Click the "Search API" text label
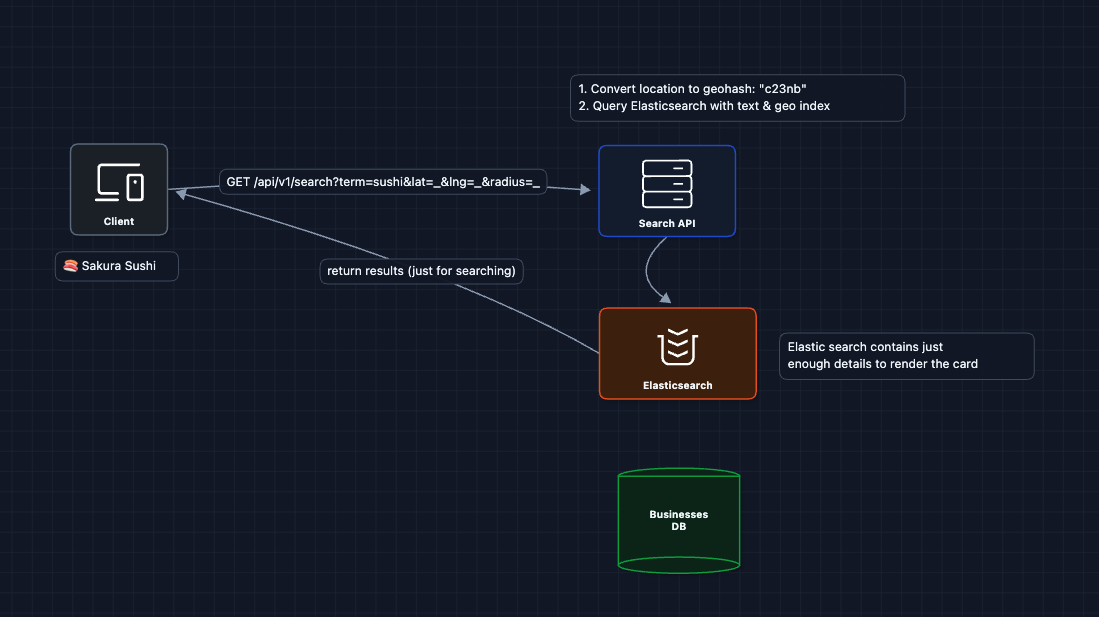The height and width of the screenshot is (617, 1099). (667, 224)
